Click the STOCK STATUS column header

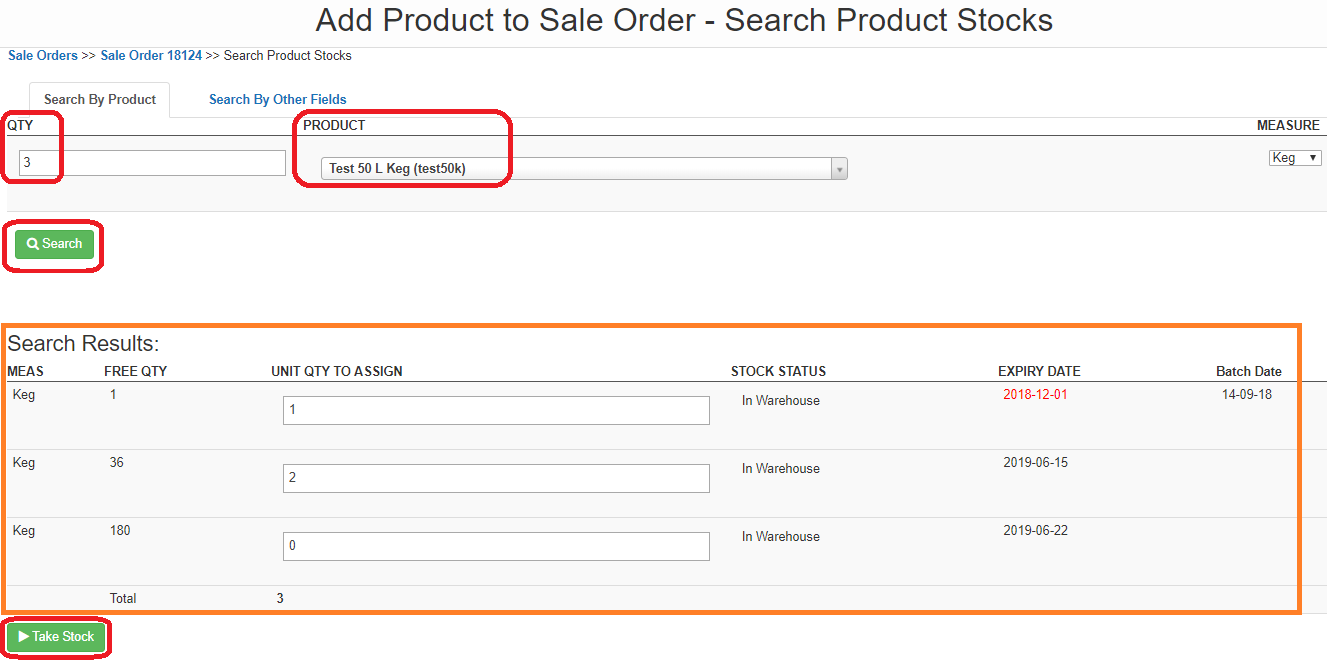(778, 372)
